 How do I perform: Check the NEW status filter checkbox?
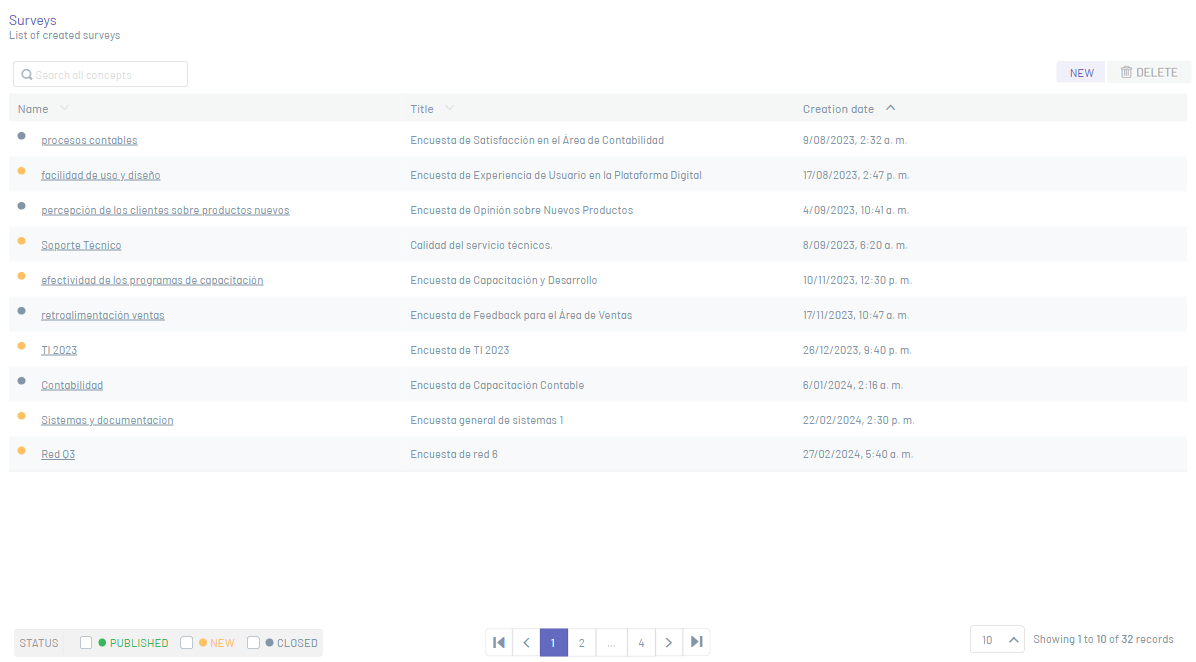click(x=187, y=643)
